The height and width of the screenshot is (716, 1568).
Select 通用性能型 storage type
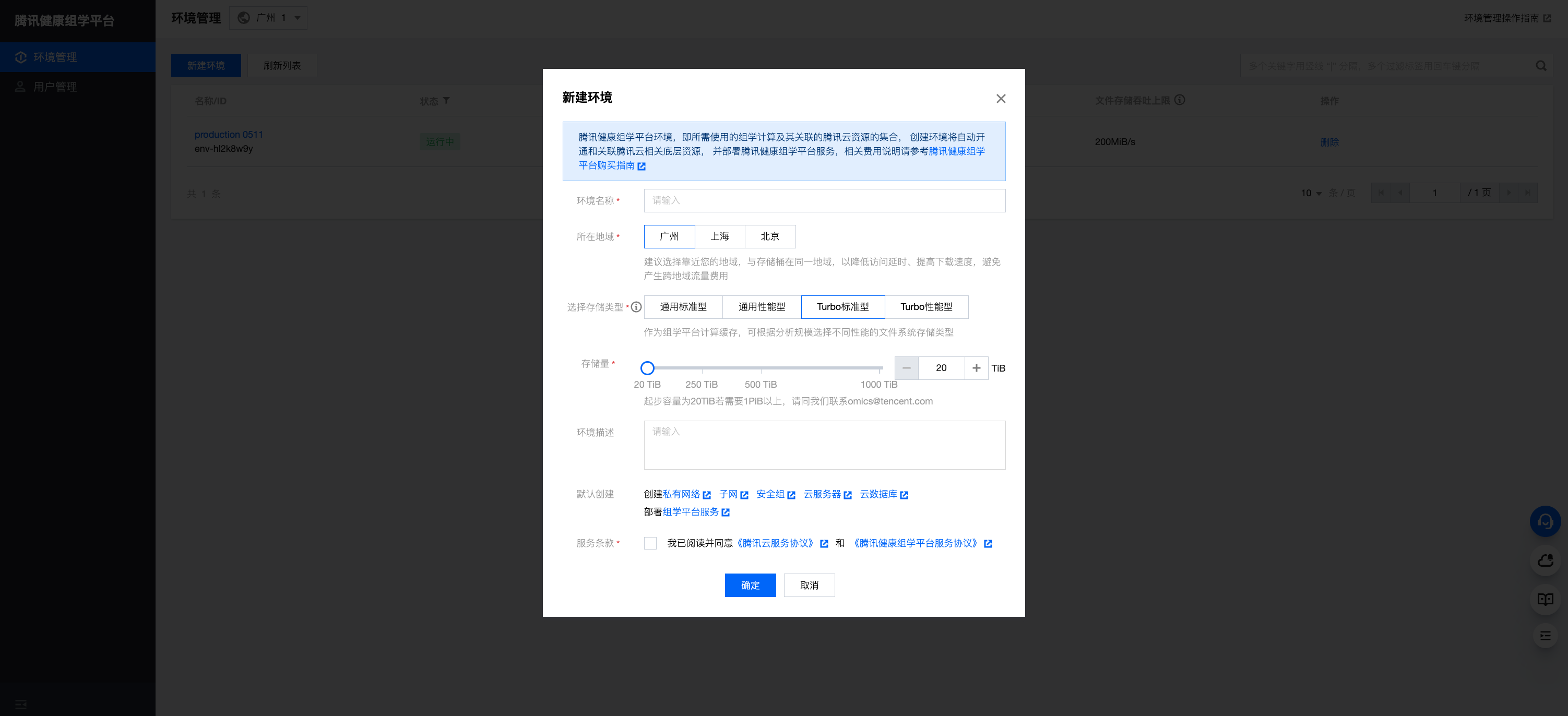762,307
